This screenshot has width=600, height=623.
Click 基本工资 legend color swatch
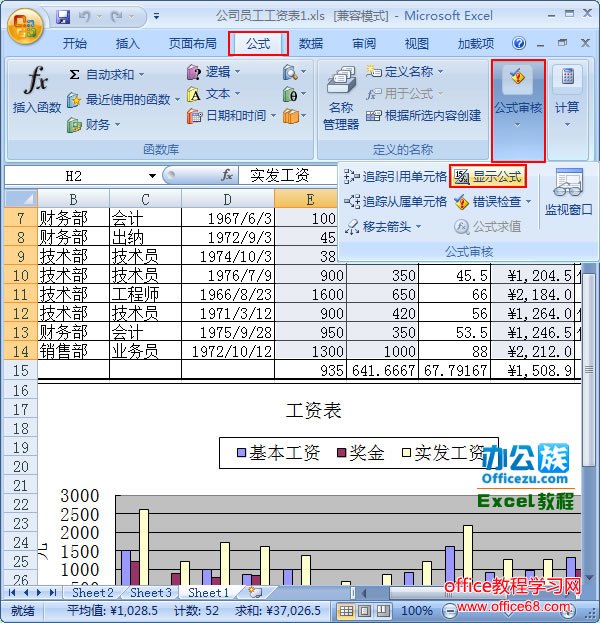(x=241, y=453)
